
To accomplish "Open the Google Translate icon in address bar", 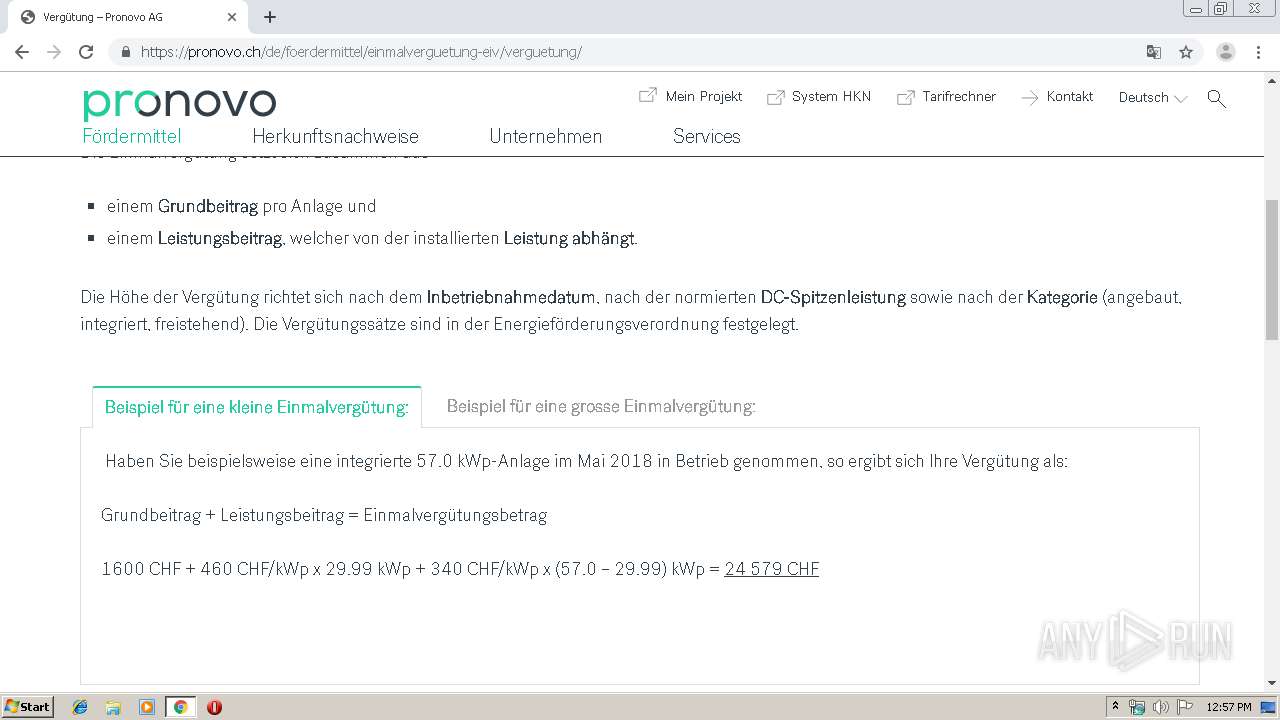I will [x=1154, y=52].
